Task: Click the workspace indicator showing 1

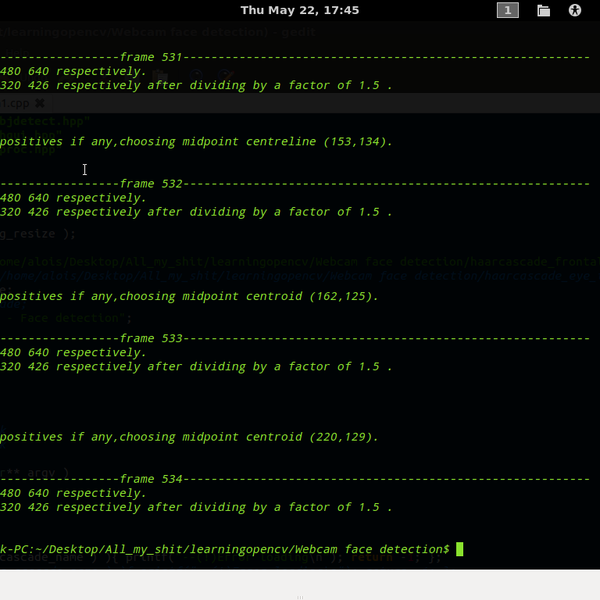Action: [x=508, y=11]
